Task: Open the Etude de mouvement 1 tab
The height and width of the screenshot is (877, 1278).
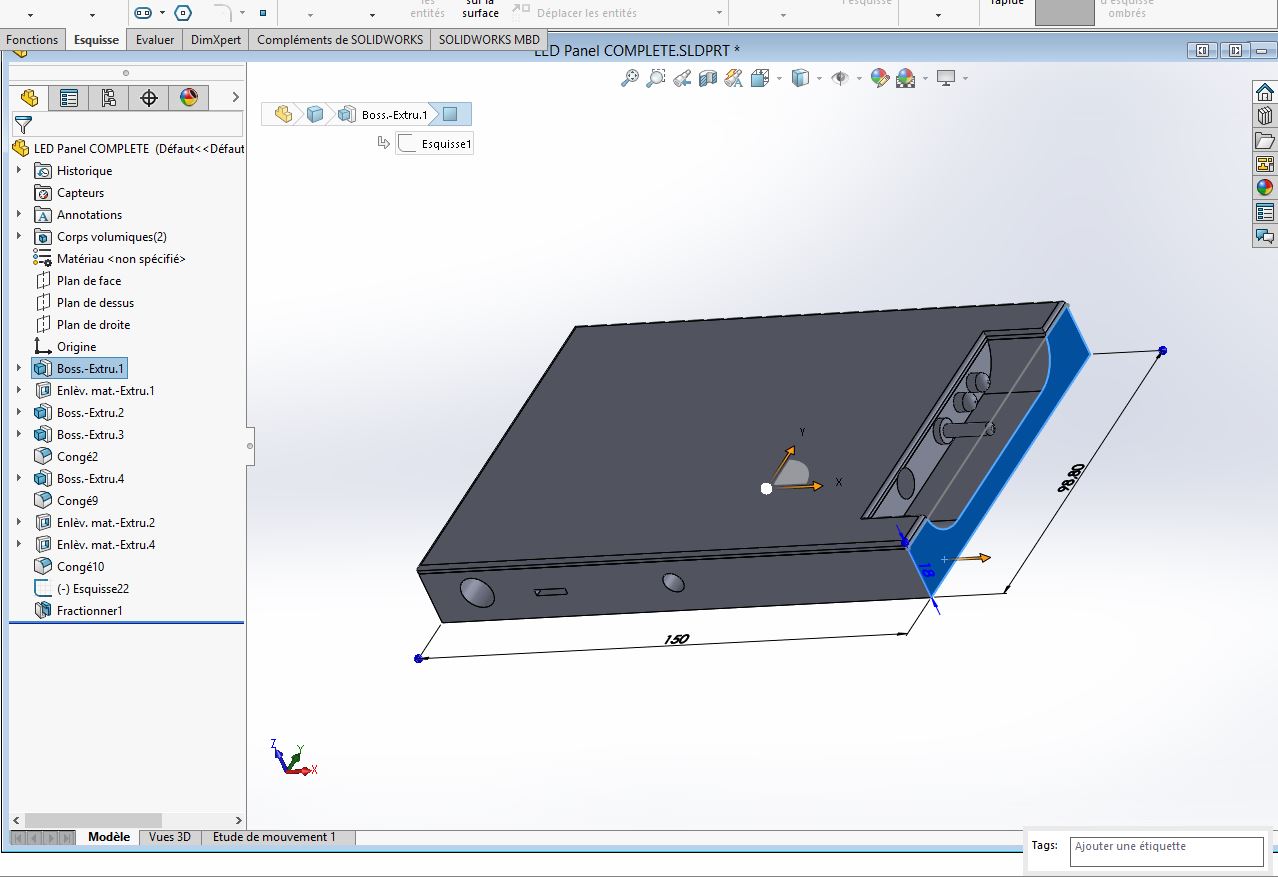Action: pyautogui.click(x=274, y=837)
